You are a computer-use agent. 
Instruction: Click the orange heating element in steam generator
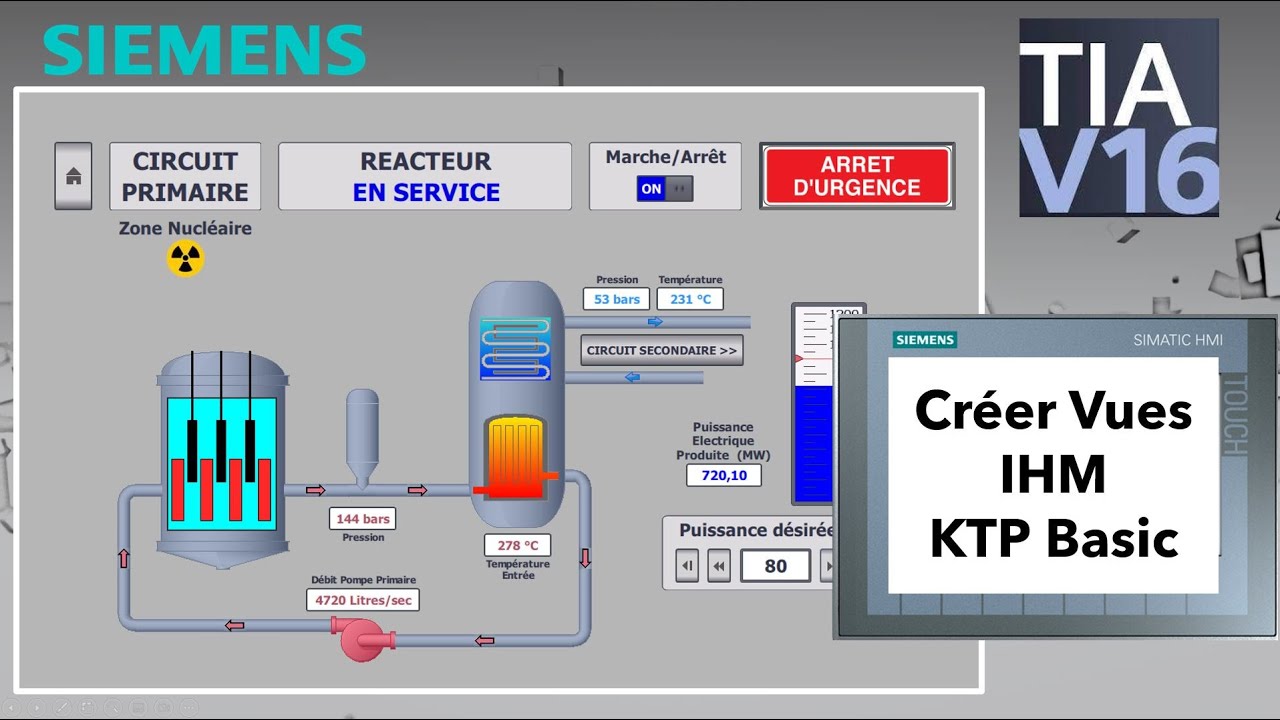tap(516, 458)
